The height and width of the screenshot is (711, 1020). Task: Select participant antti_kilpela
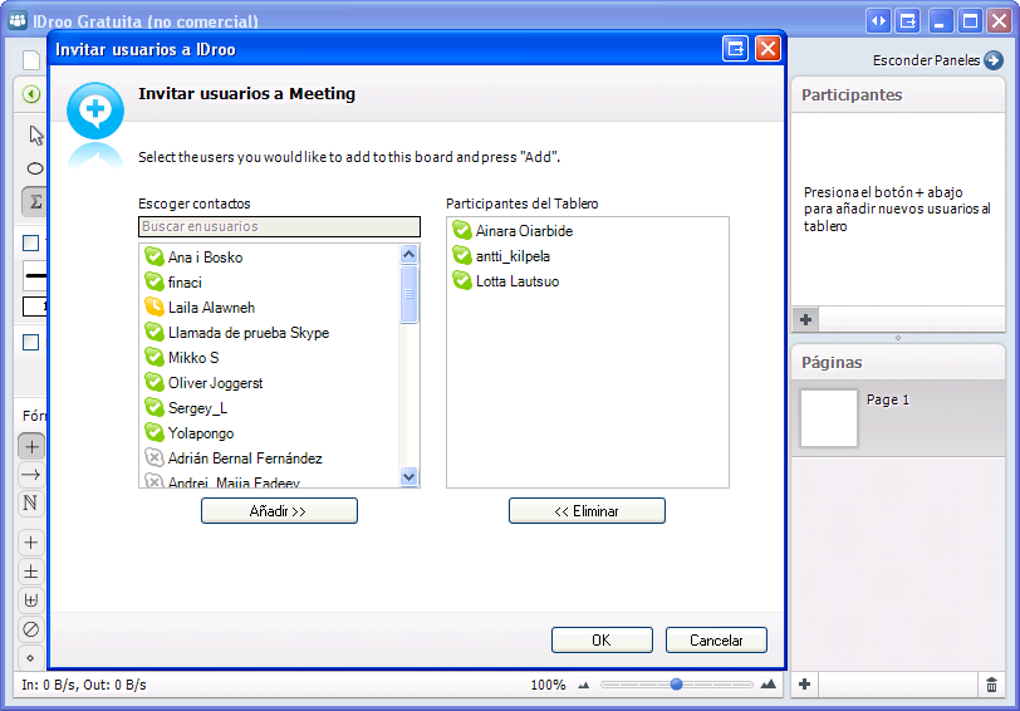pos(587,256)
